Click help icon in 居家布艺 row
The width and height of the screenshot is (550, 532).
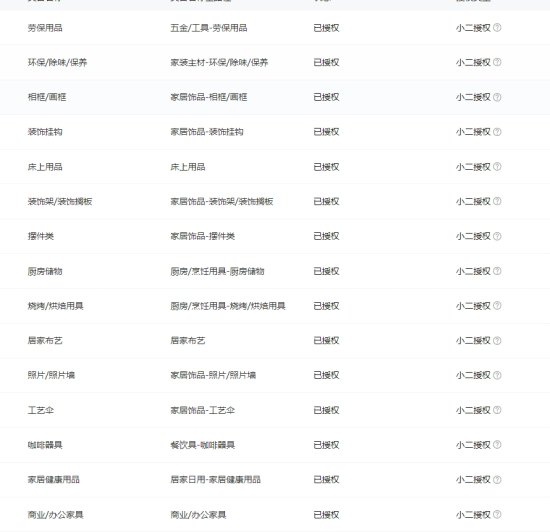497,341
